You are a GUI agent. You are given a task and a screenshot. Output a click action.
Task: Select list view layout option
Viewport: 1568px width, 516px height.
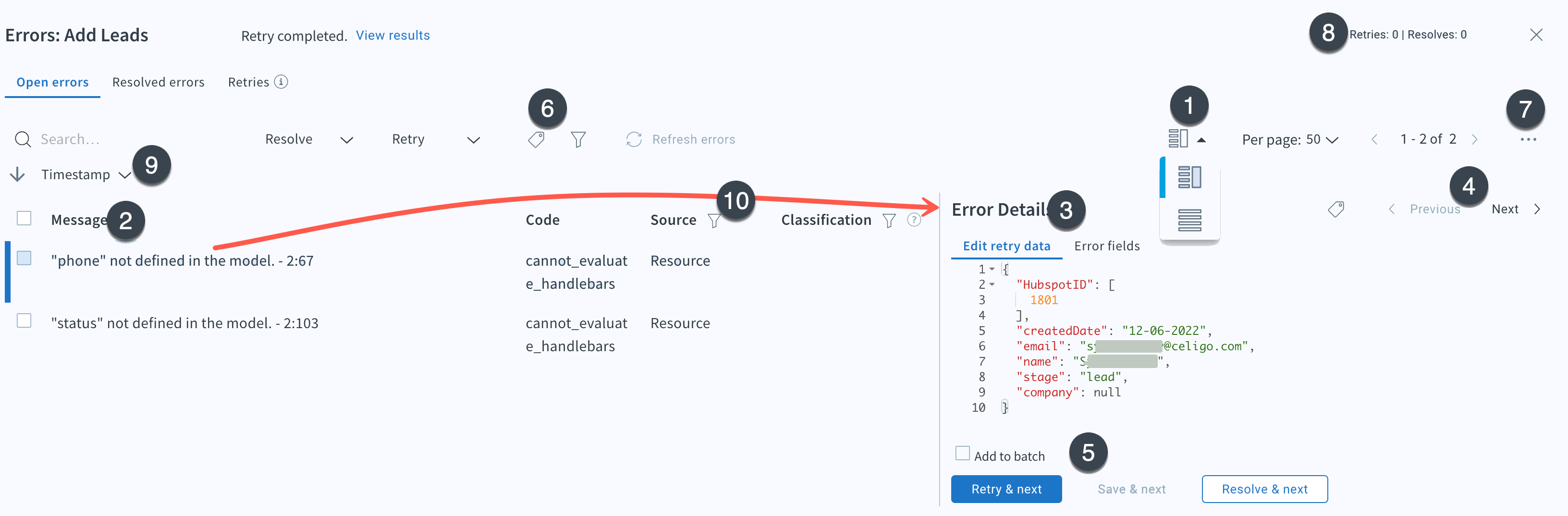point(1189,220)
